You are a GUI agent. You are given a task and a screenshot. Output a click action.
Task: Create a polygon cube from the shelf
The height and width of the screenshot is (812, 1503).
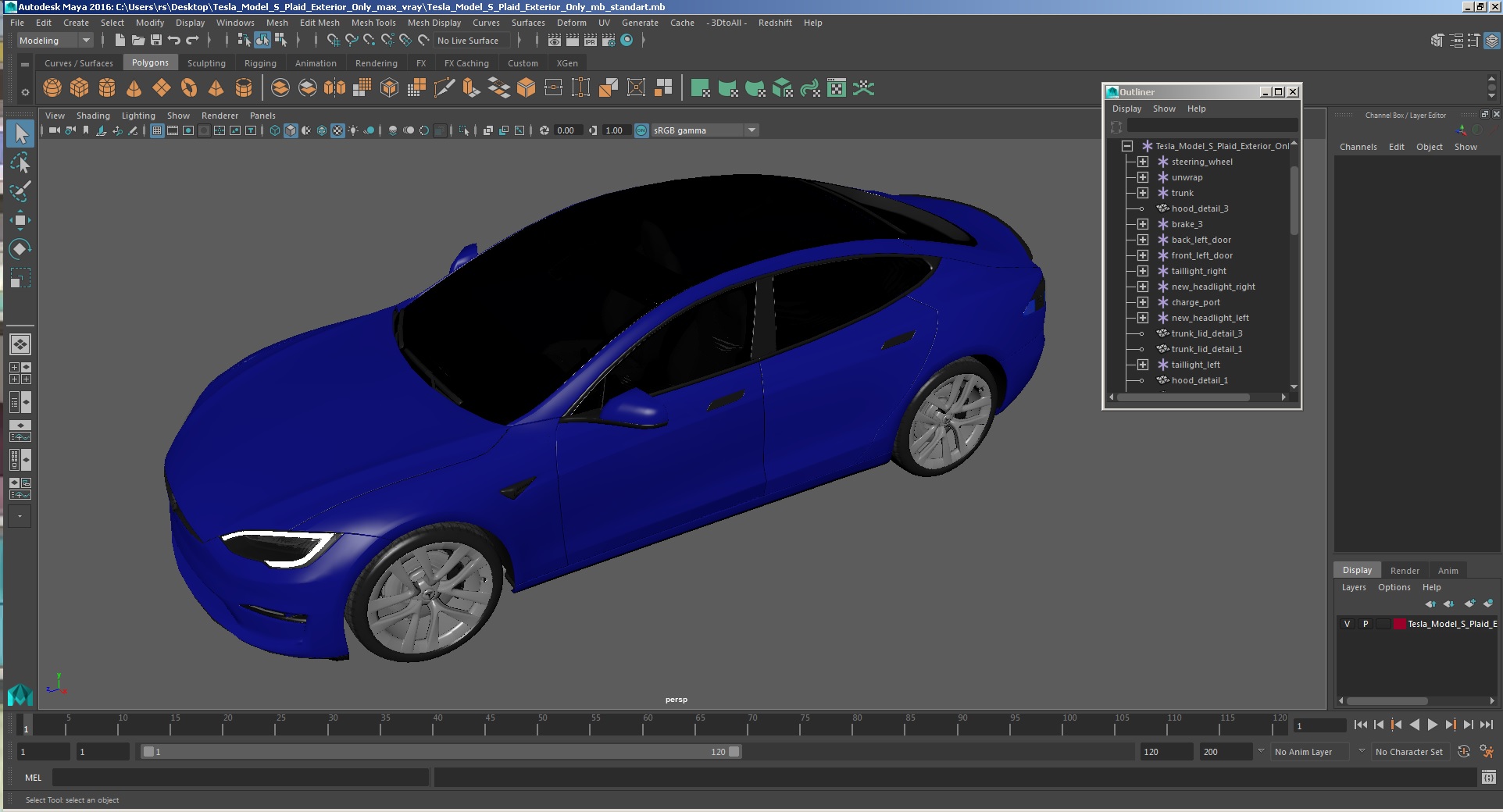(80, 88)
